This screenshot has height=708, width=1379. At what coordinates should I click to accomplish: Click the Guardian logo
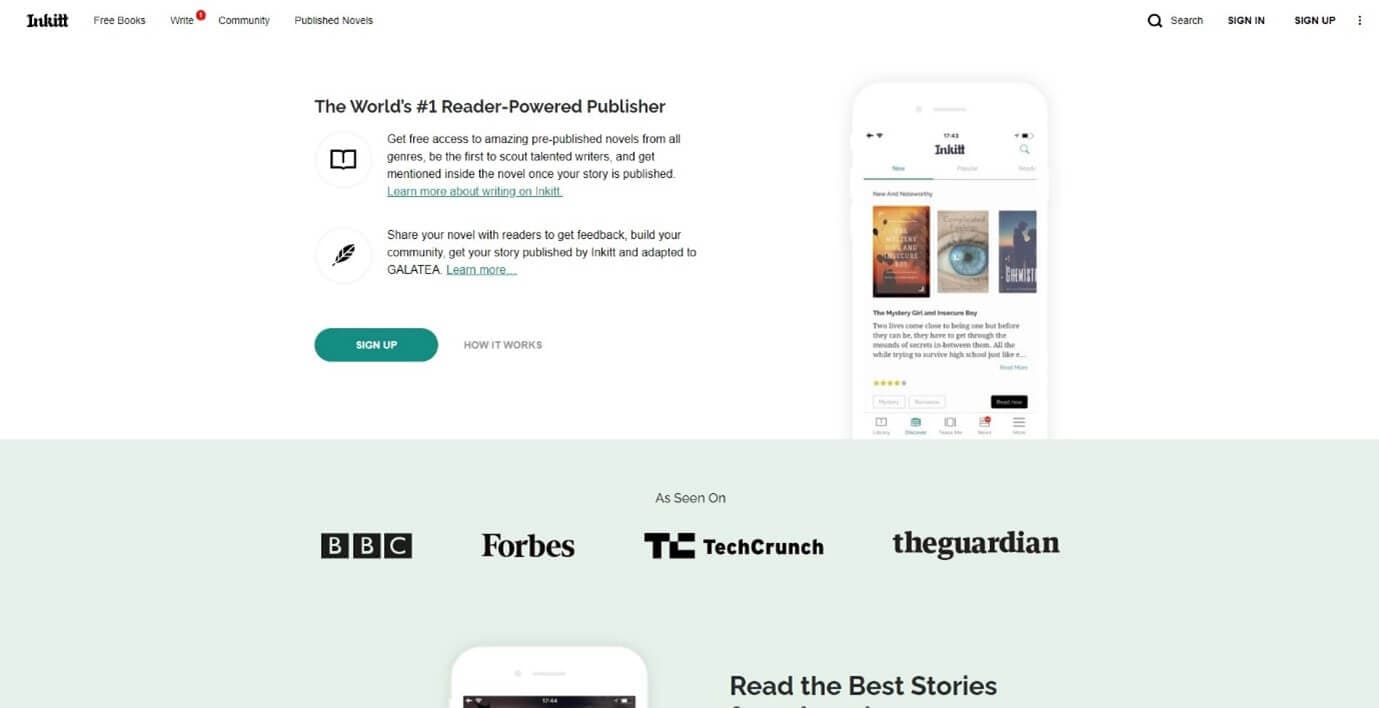coord(976,544)
